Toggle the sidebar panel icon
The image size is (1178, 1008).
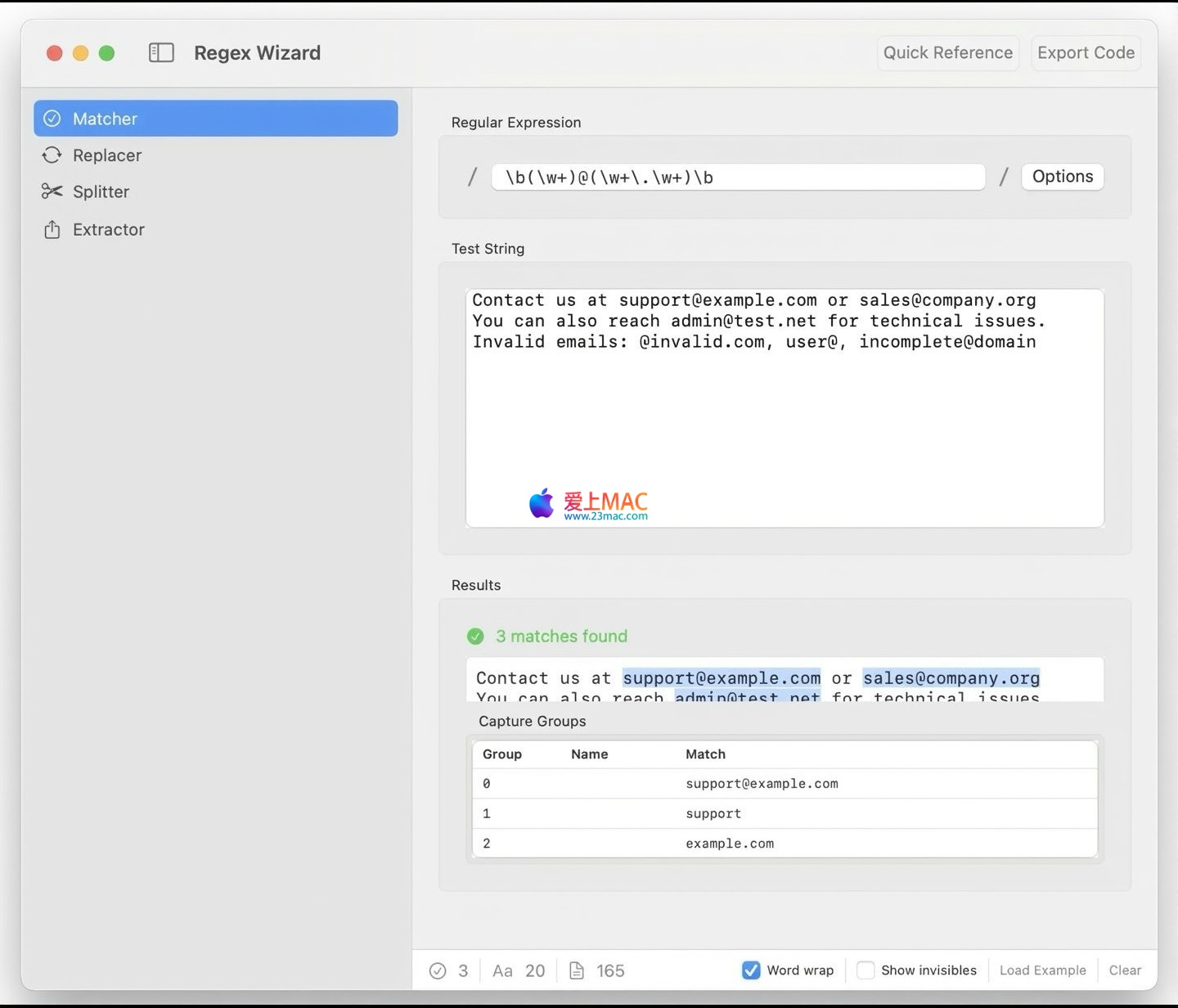click(161, 53)
